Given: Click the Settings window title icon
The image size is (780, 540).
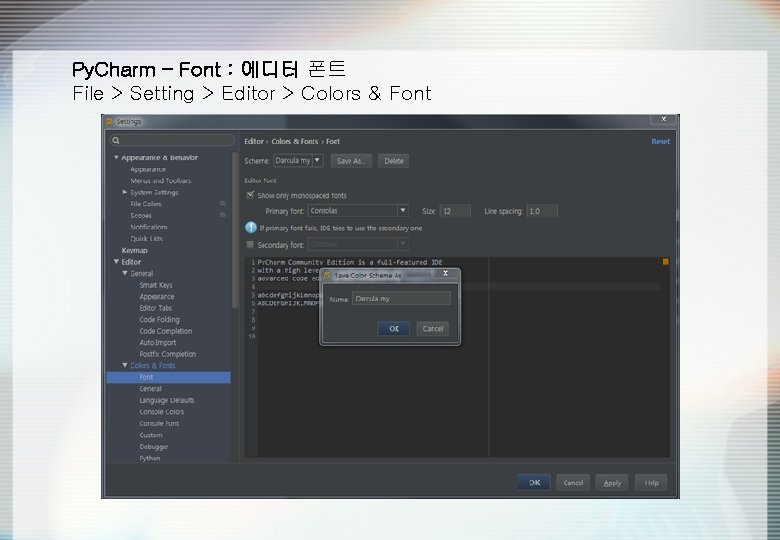Looking at the screenshot, I should pyautogui.click(x=109, y=121).
